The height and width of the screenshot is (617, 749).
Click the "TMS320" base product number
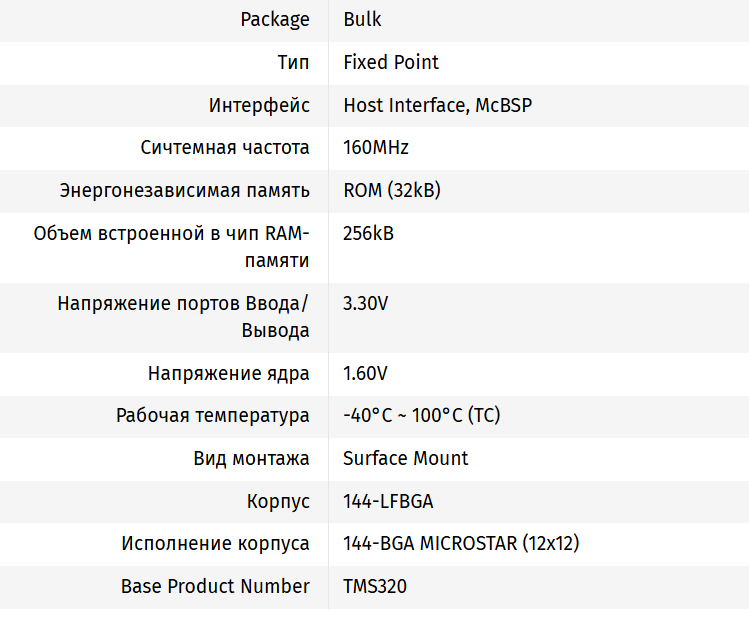[x=375, y=587]
